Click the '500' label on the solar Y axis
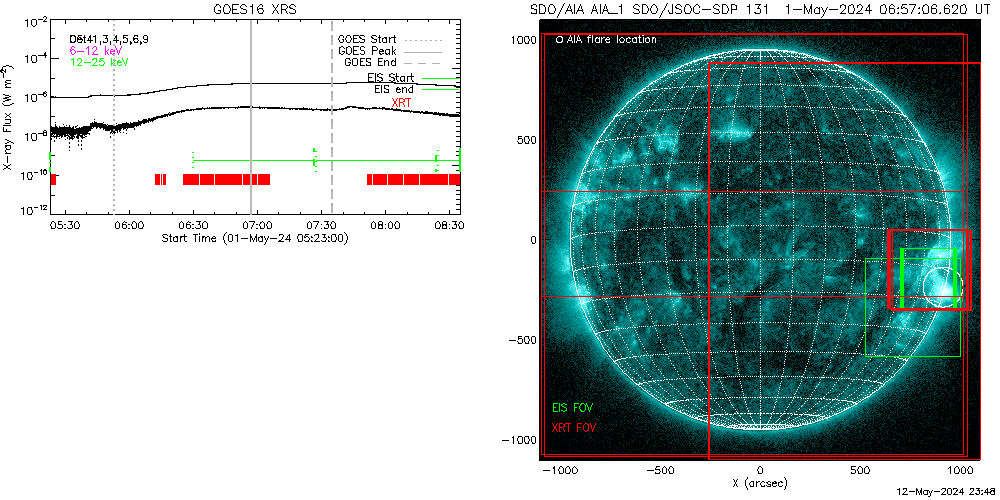The image size is (1000, 500). [526, 140]
